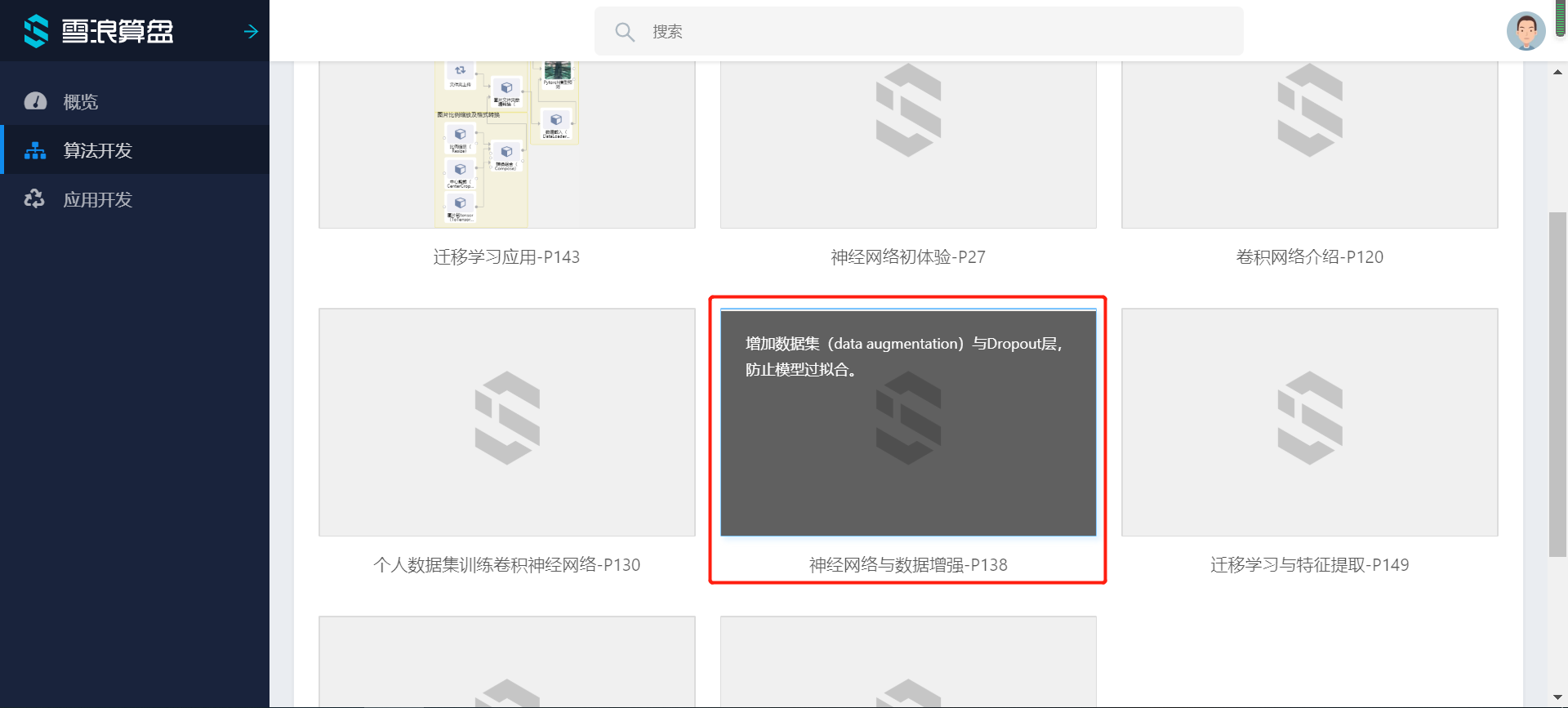Go to the 应用开发 menu item

click(x=98, y=200)
